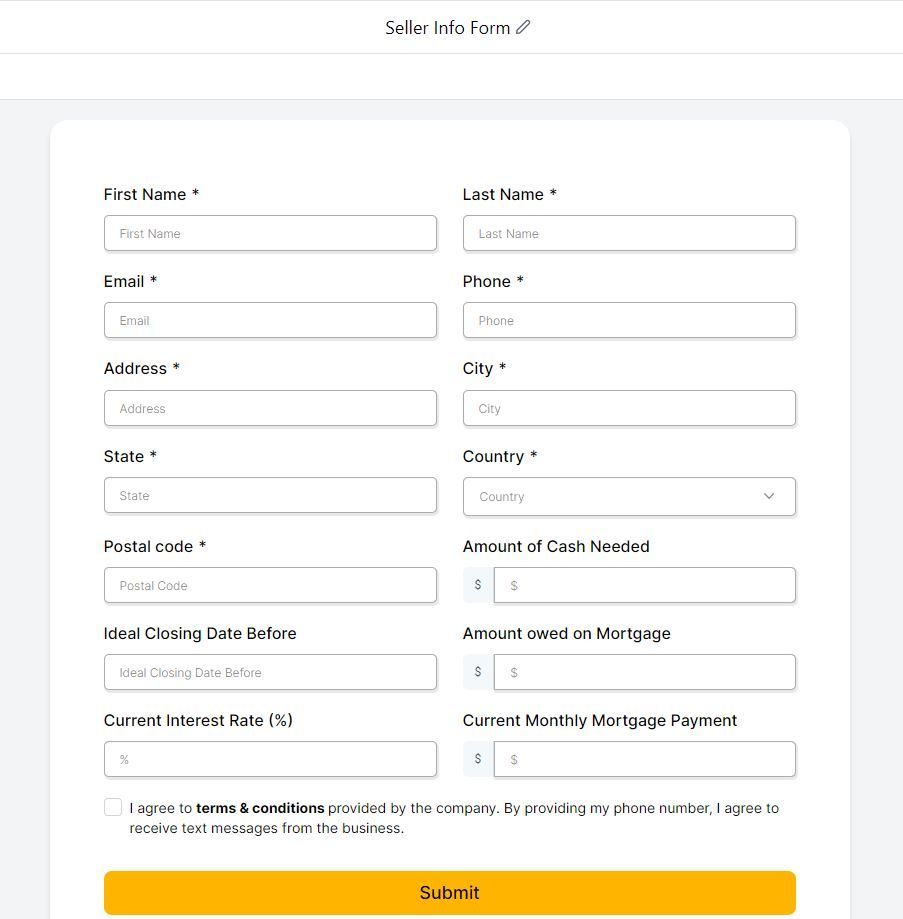Screen dimensions: 903x919
Task: Open the terms & conditions bold link
Action: pos(260,808)
